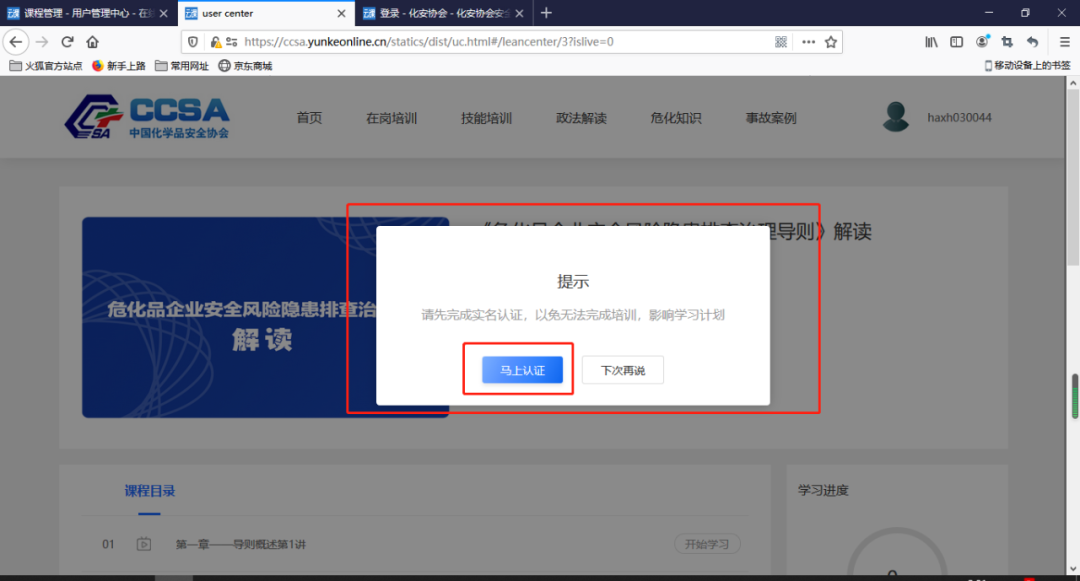Viewport: 1080px width, 581px height.
Task: Select the 课程目录 tab
Action: click(x=149, y=491)
